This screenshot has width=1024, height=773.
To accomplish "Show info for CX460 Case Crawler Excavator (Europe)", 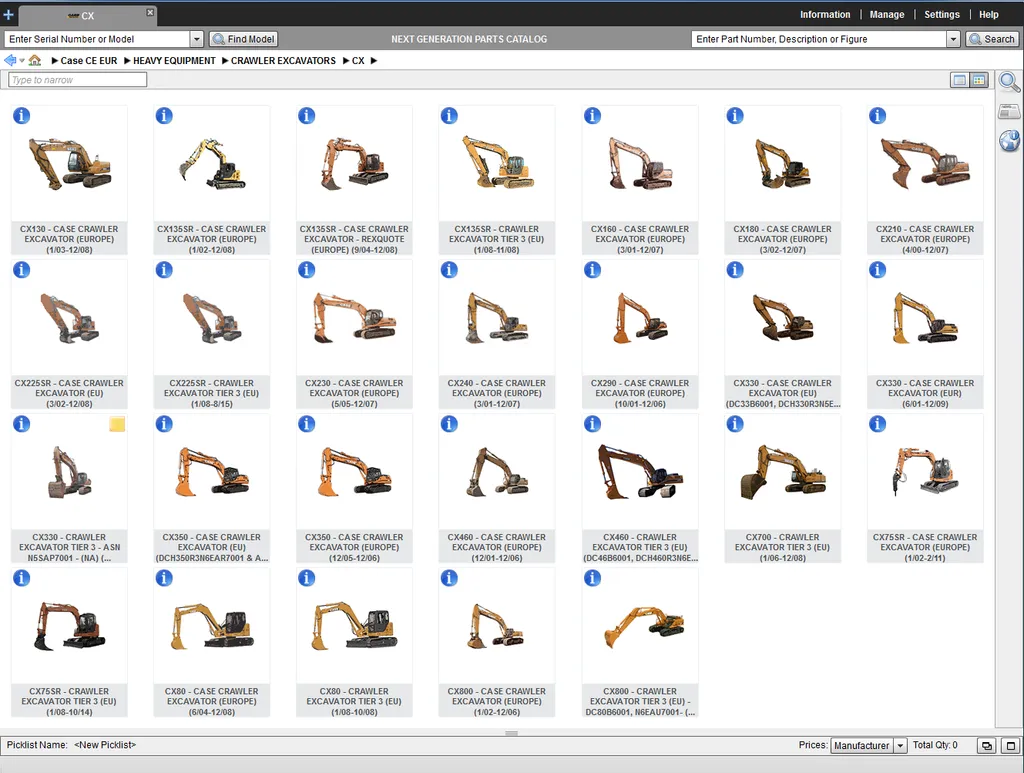I will point(449,424).
